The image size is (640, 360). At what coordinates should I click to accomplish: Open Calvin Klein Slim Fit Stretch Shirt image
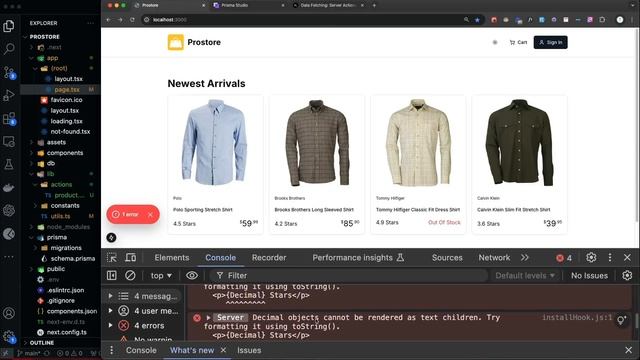(x=519, y=142)
